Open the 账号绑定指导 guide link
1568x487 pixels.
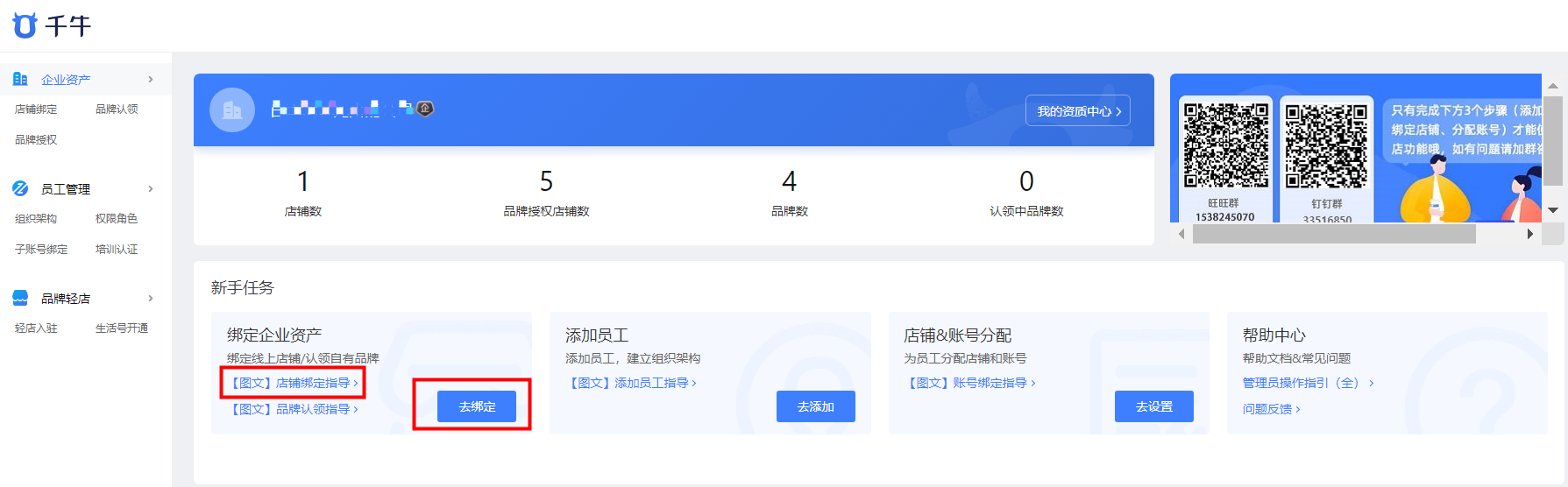click(969, 383)
